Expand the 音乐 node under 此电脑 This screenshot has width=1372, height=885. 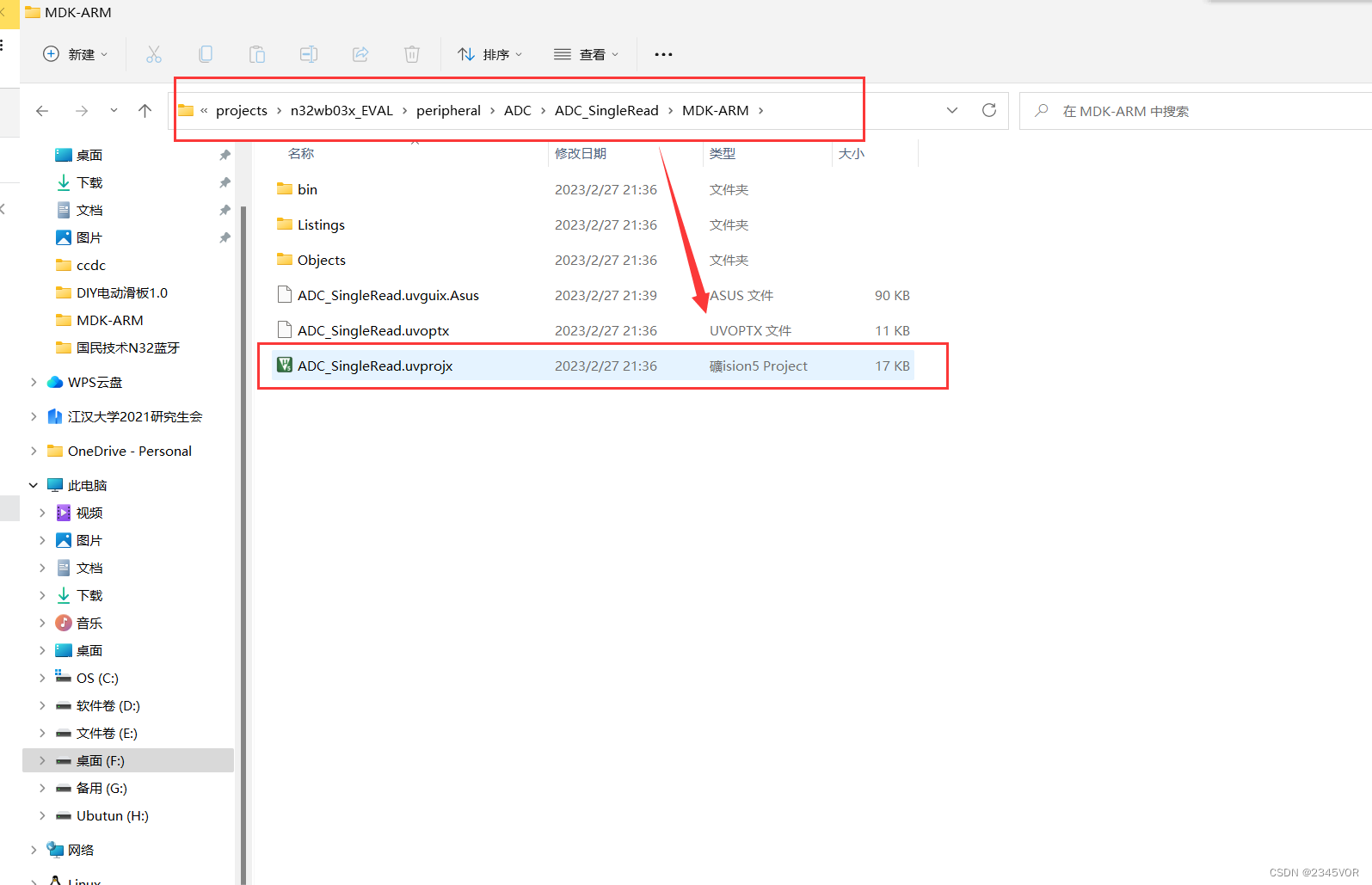click(42, 623)
